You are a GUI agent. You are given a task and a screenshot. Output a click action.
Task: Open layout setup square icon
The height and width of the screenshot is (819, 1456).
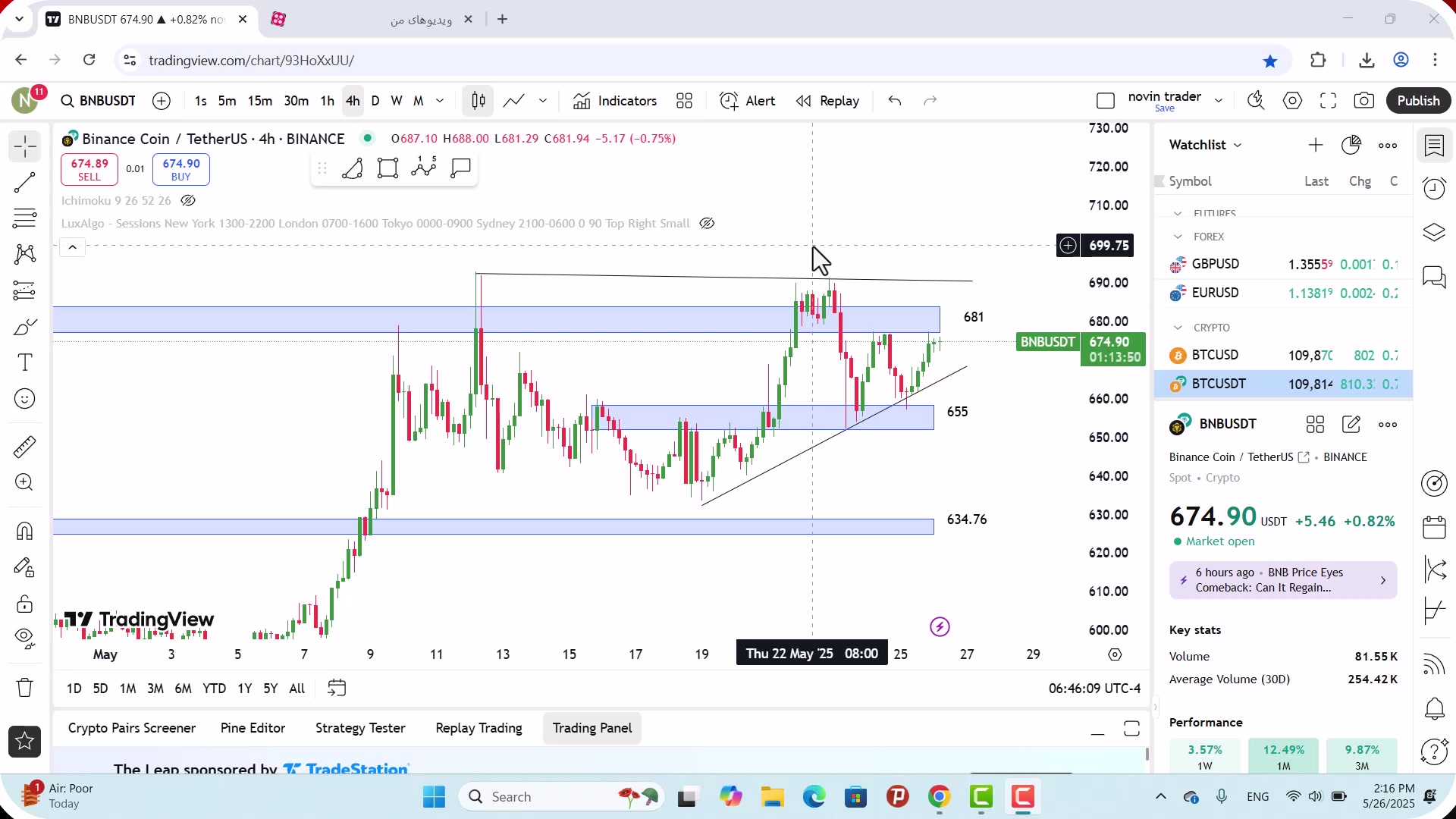pos(1106,101)
